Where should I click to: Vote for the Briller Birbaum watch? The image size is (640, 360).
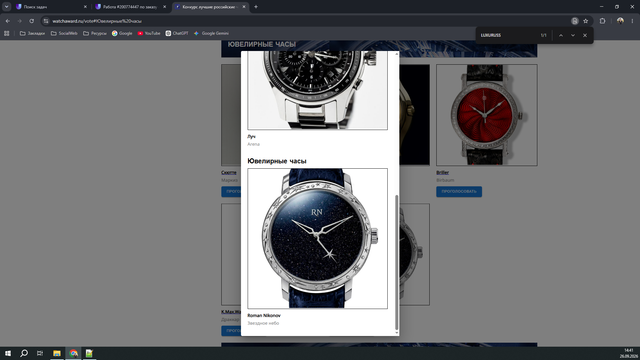(459, 191)
